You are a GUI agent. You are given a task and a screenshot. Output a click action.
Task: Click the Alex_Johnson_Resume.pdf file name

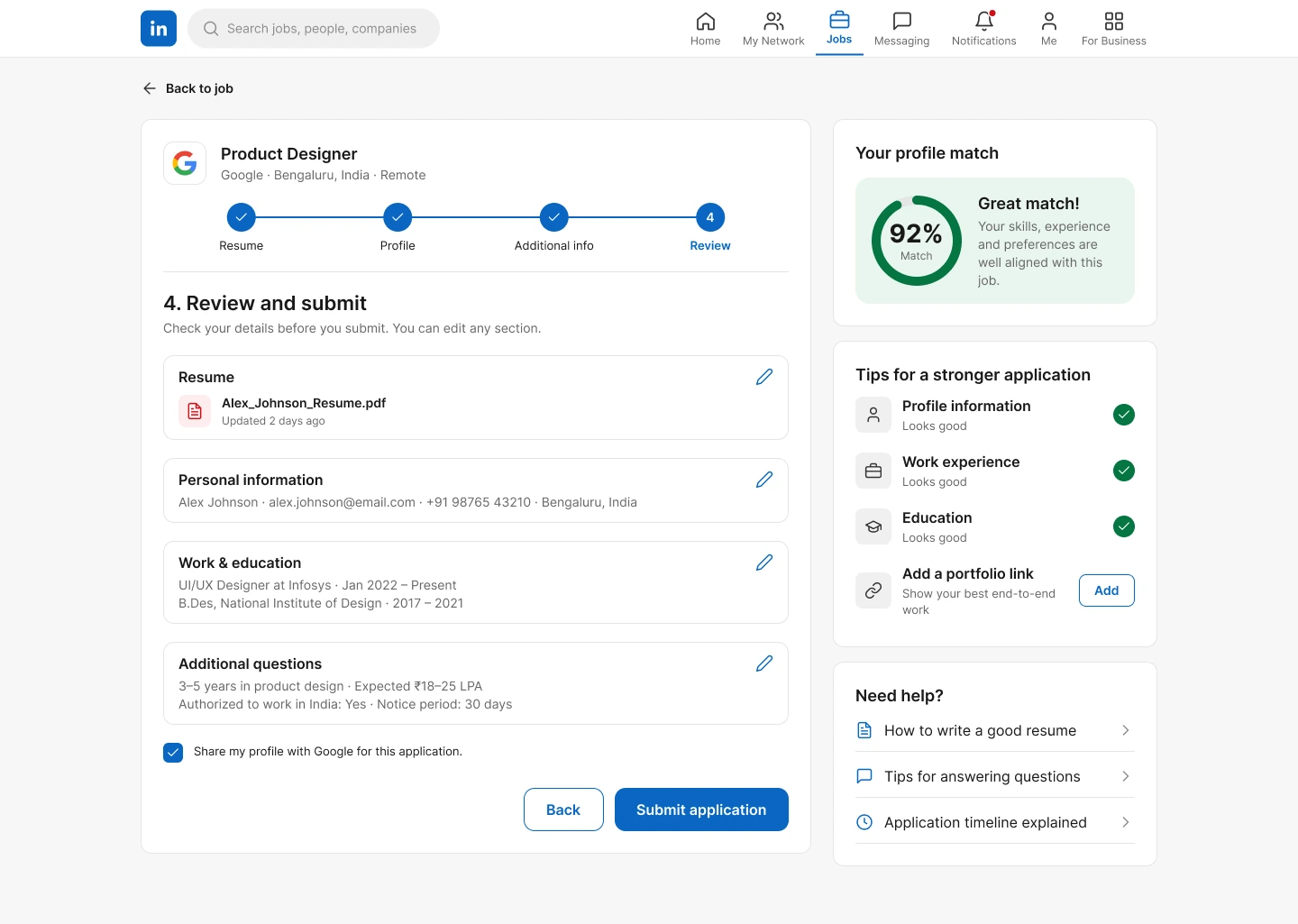click(304, 403)
